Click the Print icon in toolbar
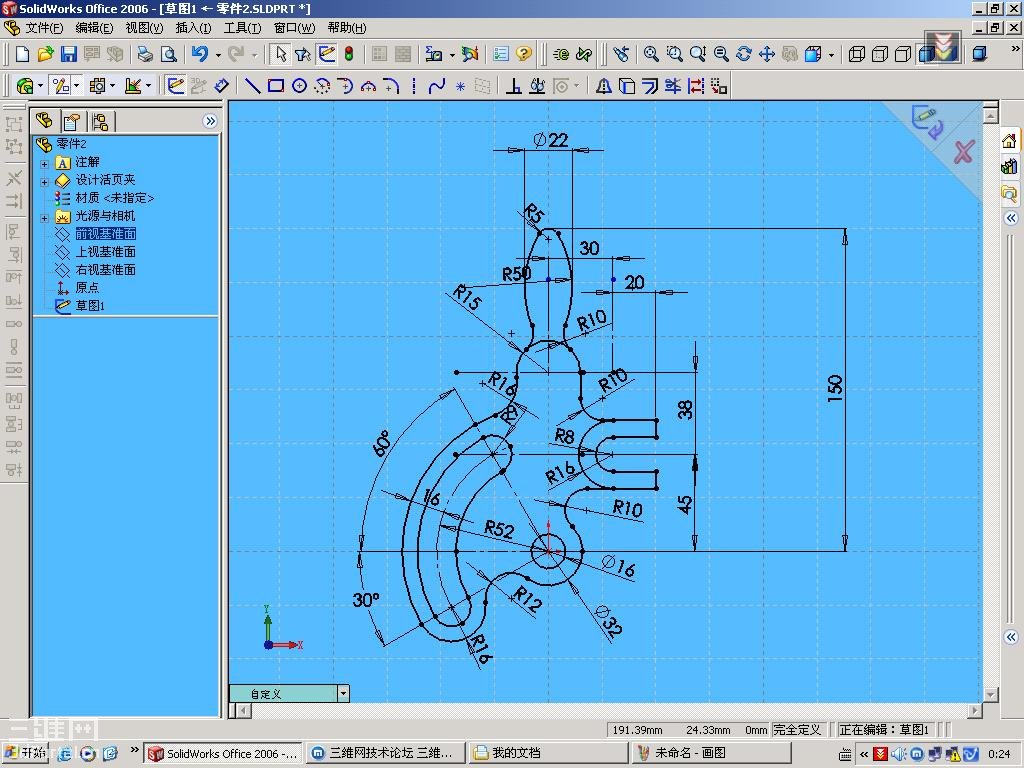Screen dimensions: 1024x768 click(146, 54)
